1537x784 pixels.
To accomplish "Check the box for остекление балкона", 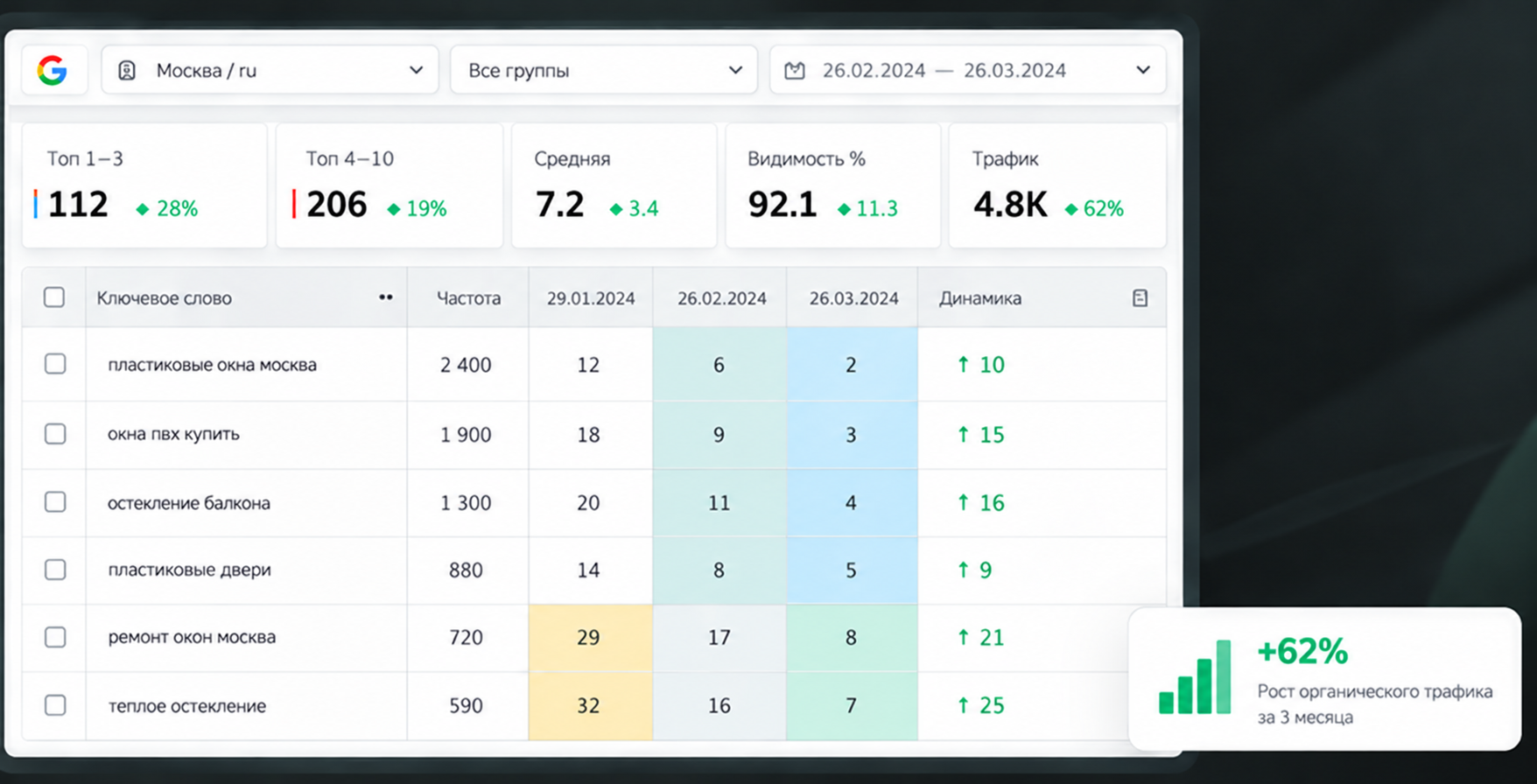I will 55,502.
